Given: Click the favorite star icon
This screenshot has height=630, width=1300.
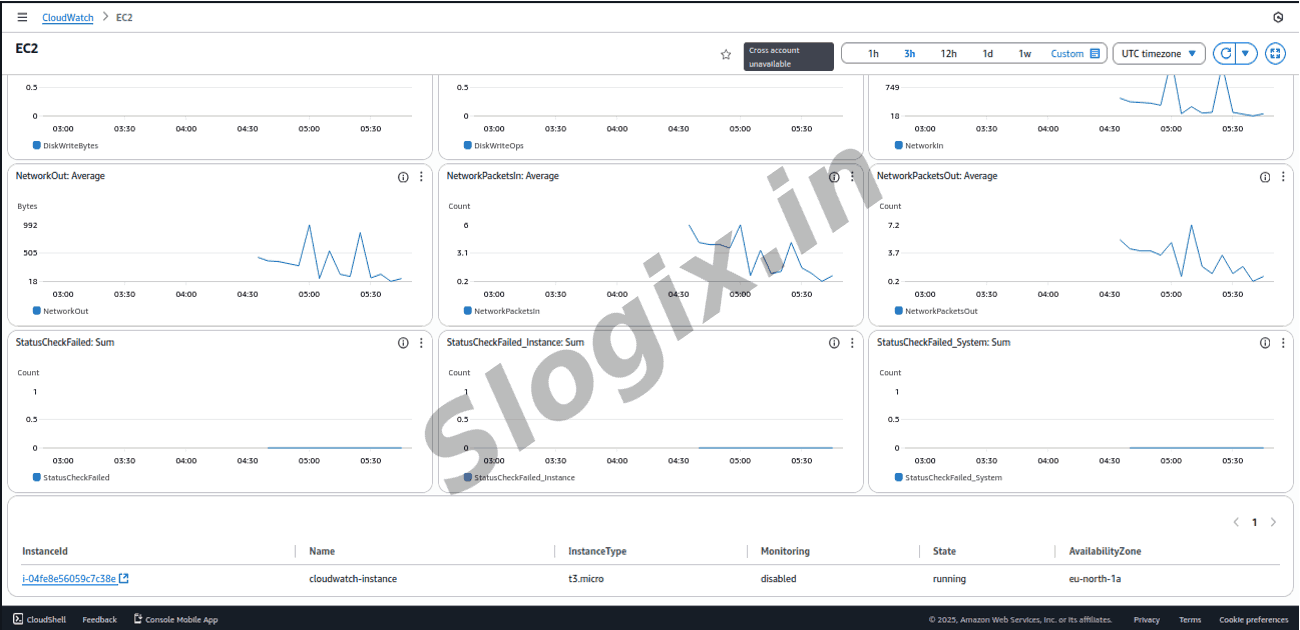Looking at the screenshot, I should click(x=726, y=55).
